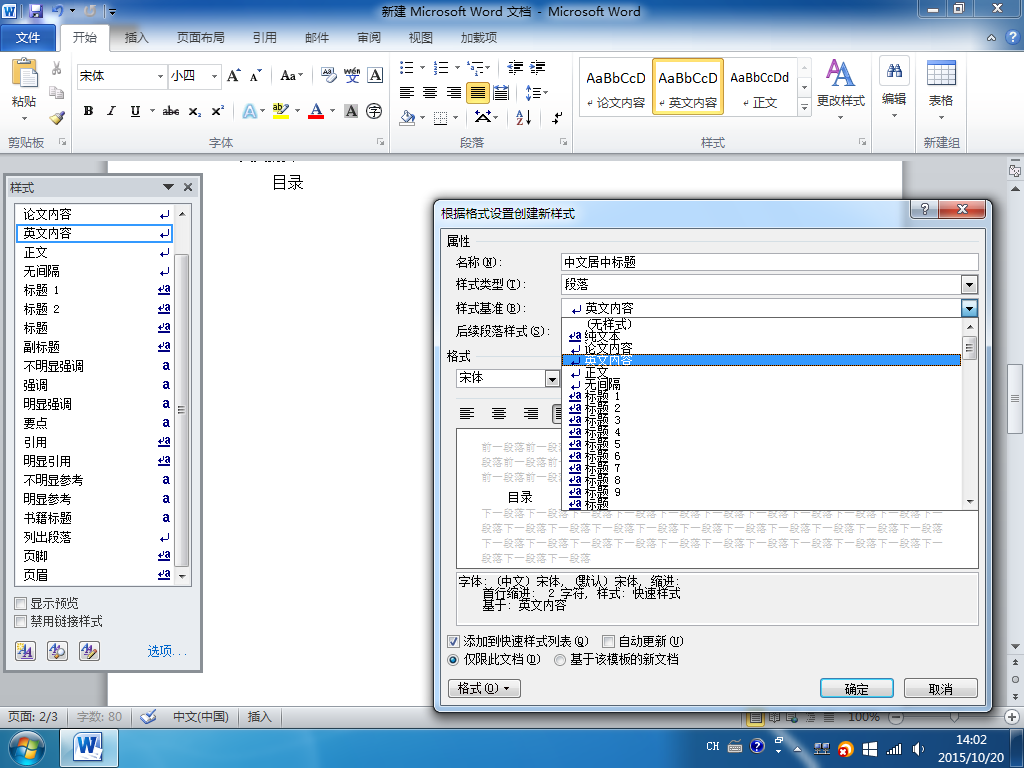Check the 自动更新 checkbox

click(x=609, y=641)
